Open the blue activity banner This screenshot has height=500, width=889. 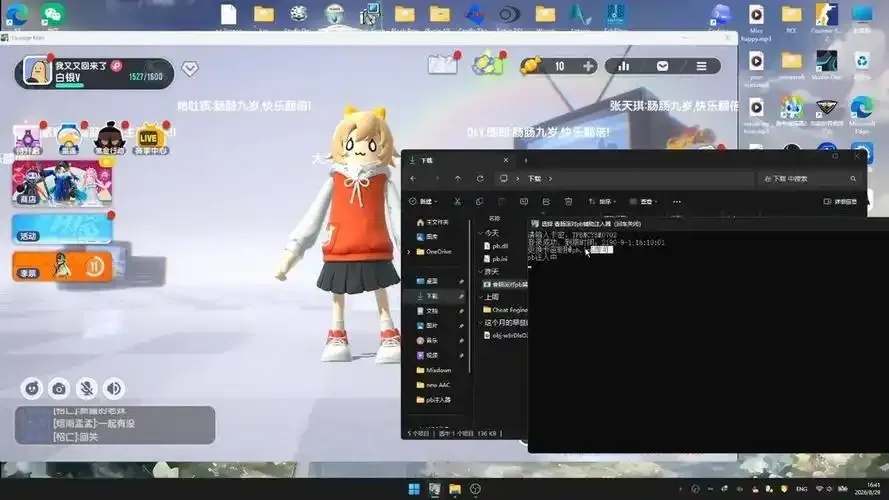(62, 228)
